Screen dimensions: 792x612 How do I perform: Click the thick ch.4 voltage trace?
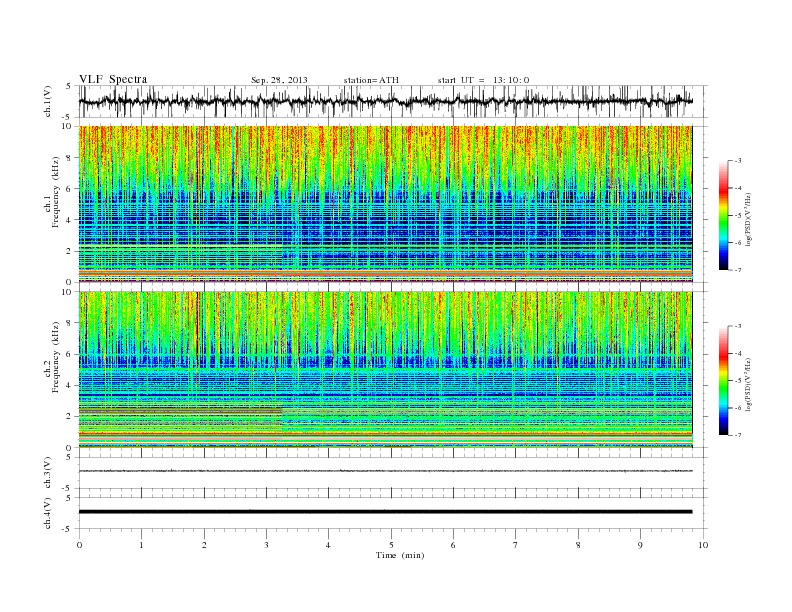tap(385, 512)
